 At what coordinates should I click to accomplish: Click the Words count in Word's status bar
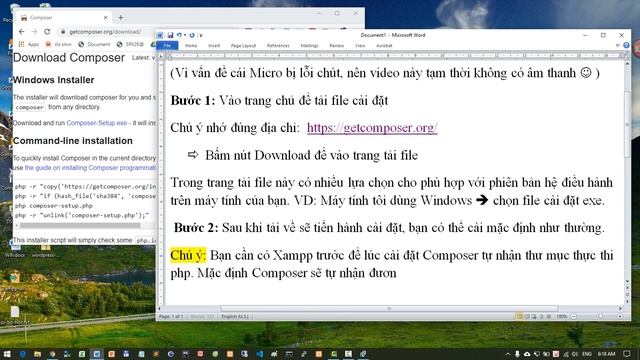pyautogui.click(x=202, y=317)
